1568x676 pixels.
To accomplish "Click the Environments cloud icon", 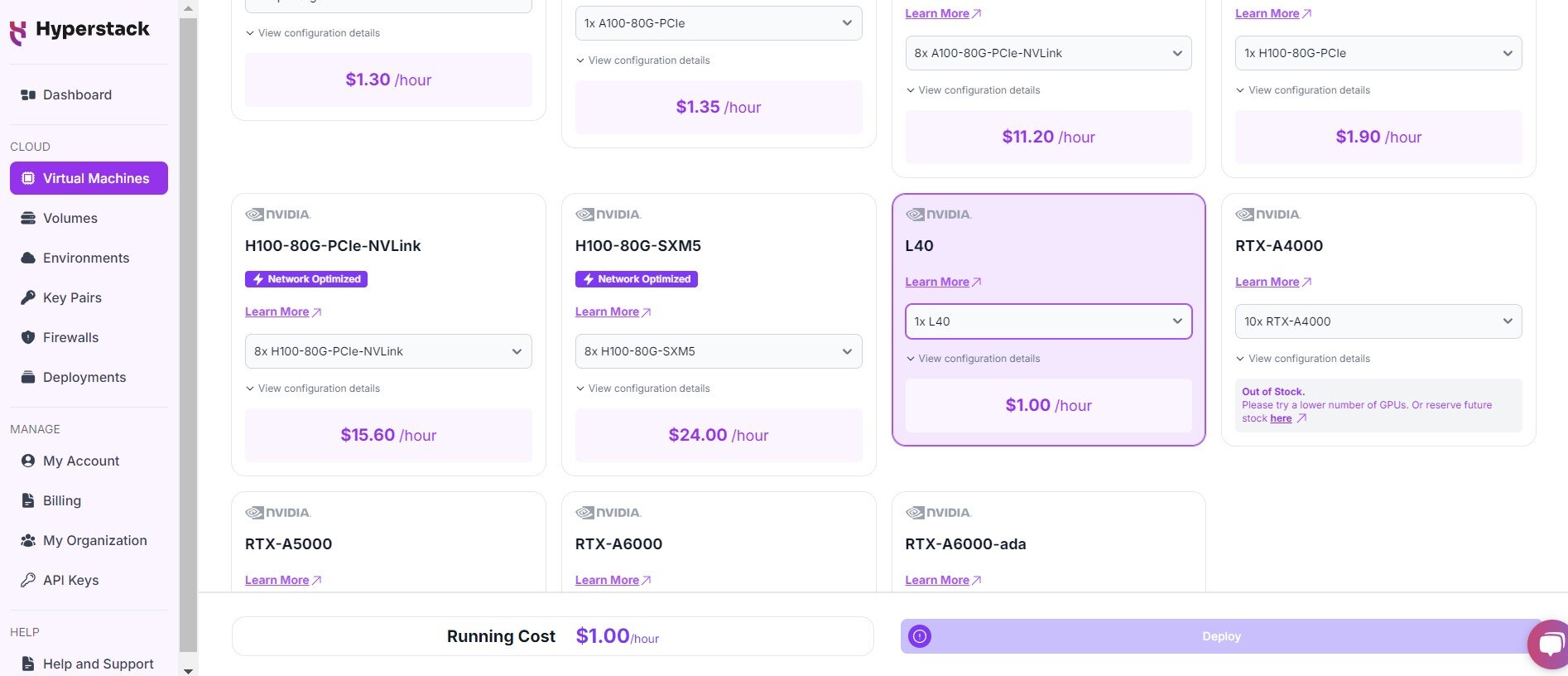I will coord(28,258).
